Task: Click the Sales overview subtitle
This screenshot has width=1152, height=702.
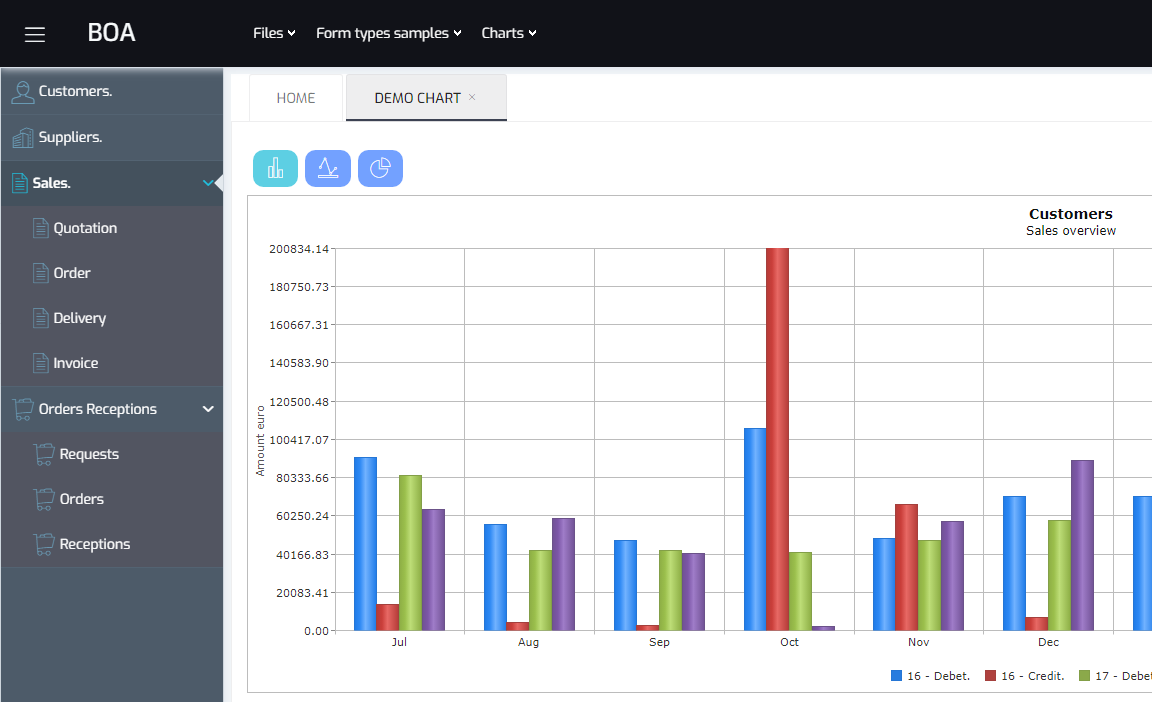Action: (x=1070, y=231)
